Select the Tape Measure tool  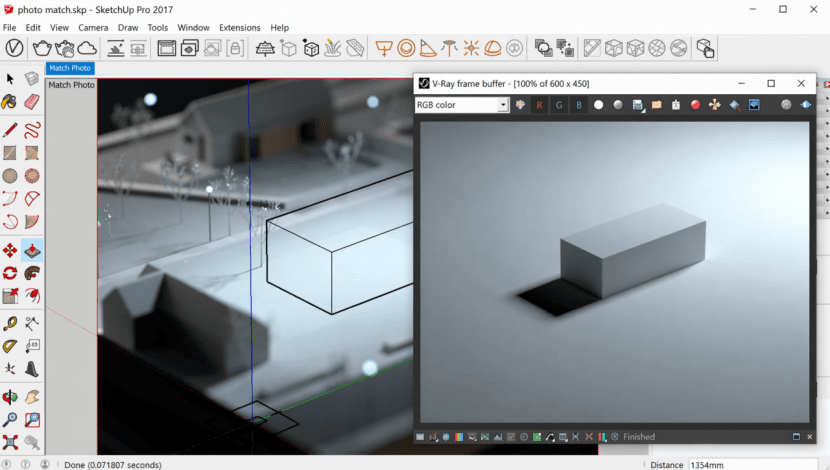tap(10, 323)
